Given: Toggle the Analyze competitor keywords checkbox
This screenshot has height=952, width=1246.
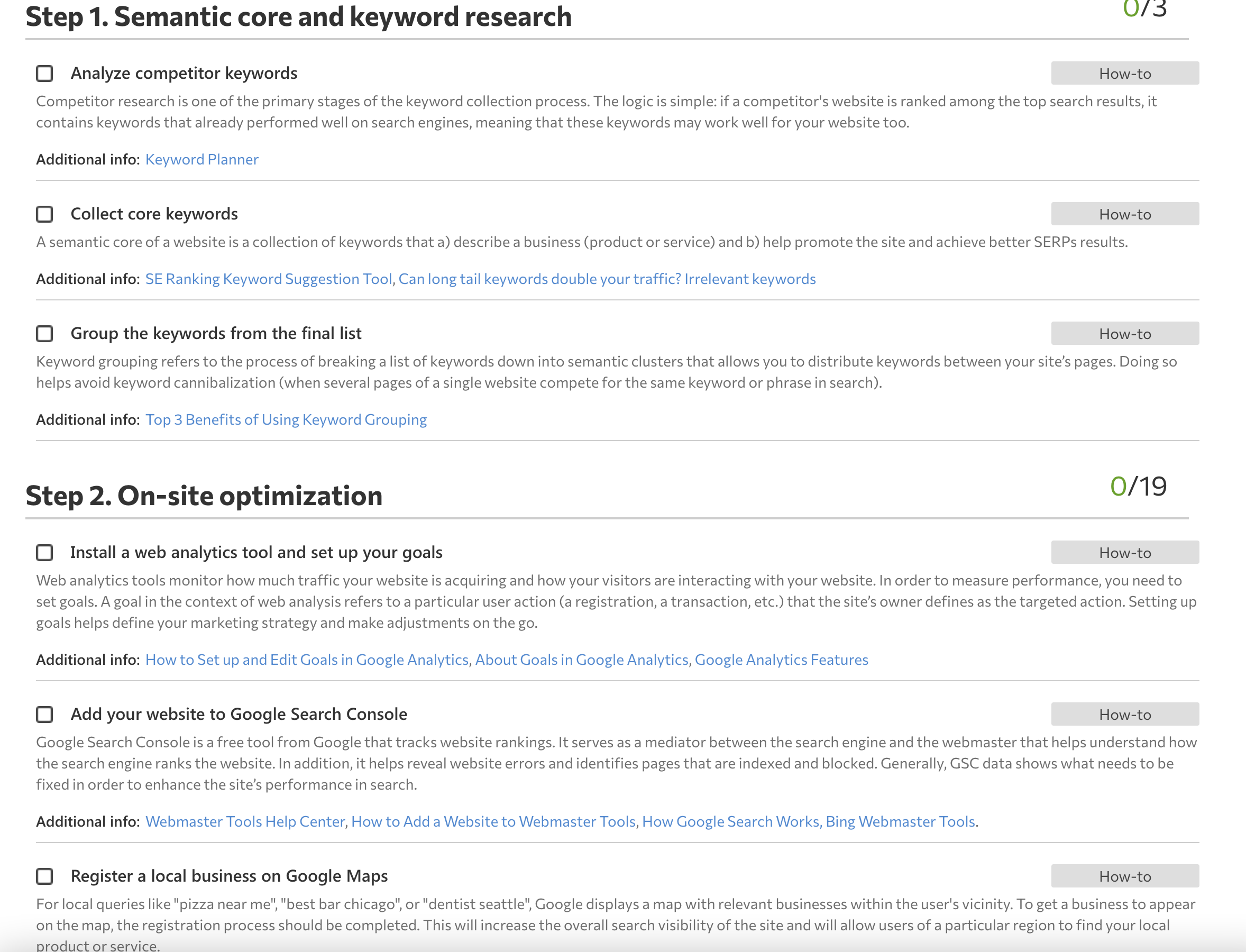Looking at the screenshot, I should pyautogui.click(x=46, y=72).
